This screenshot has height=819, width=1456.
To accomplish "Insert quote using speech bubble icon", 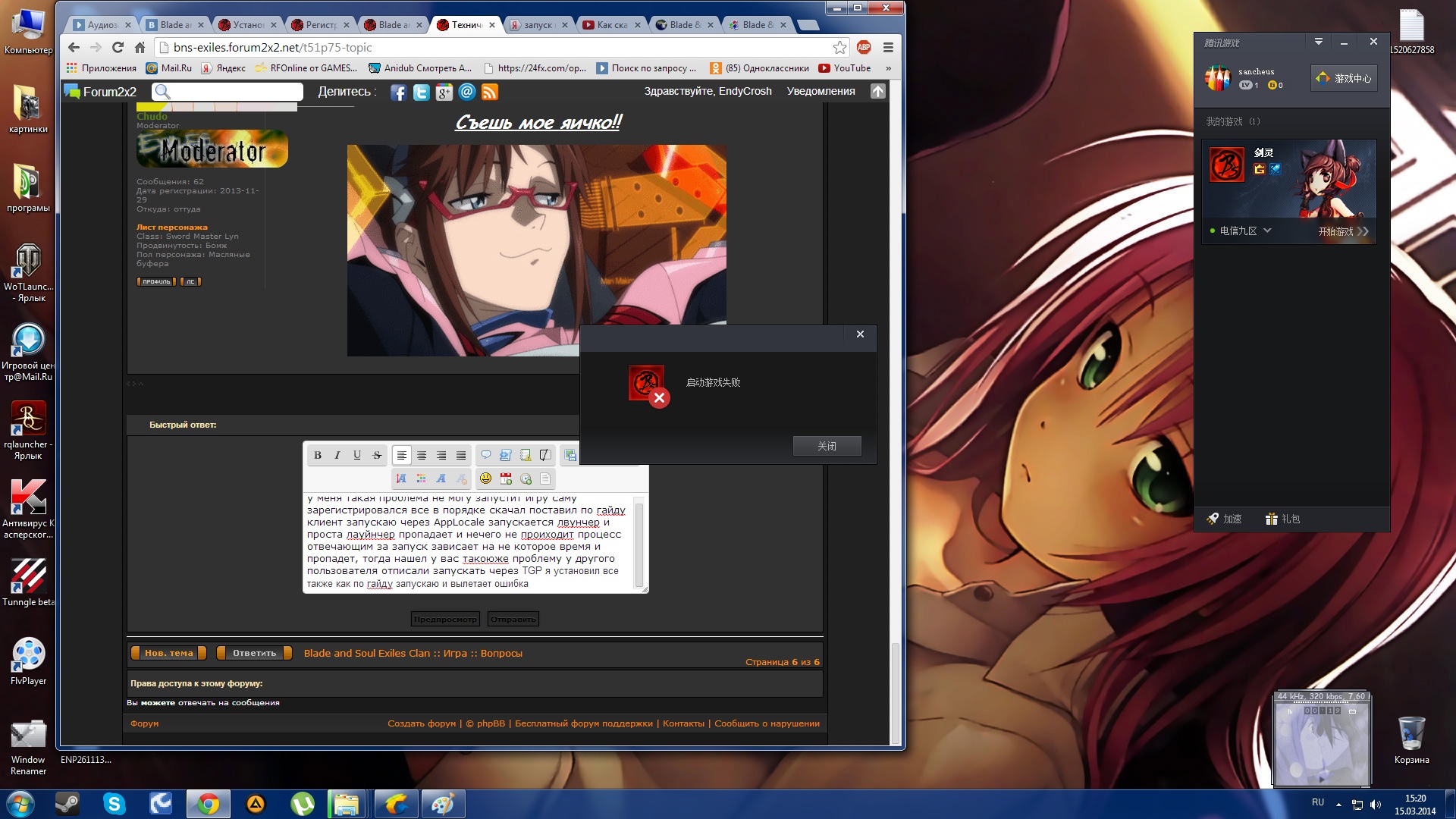I will pos(486,455).
